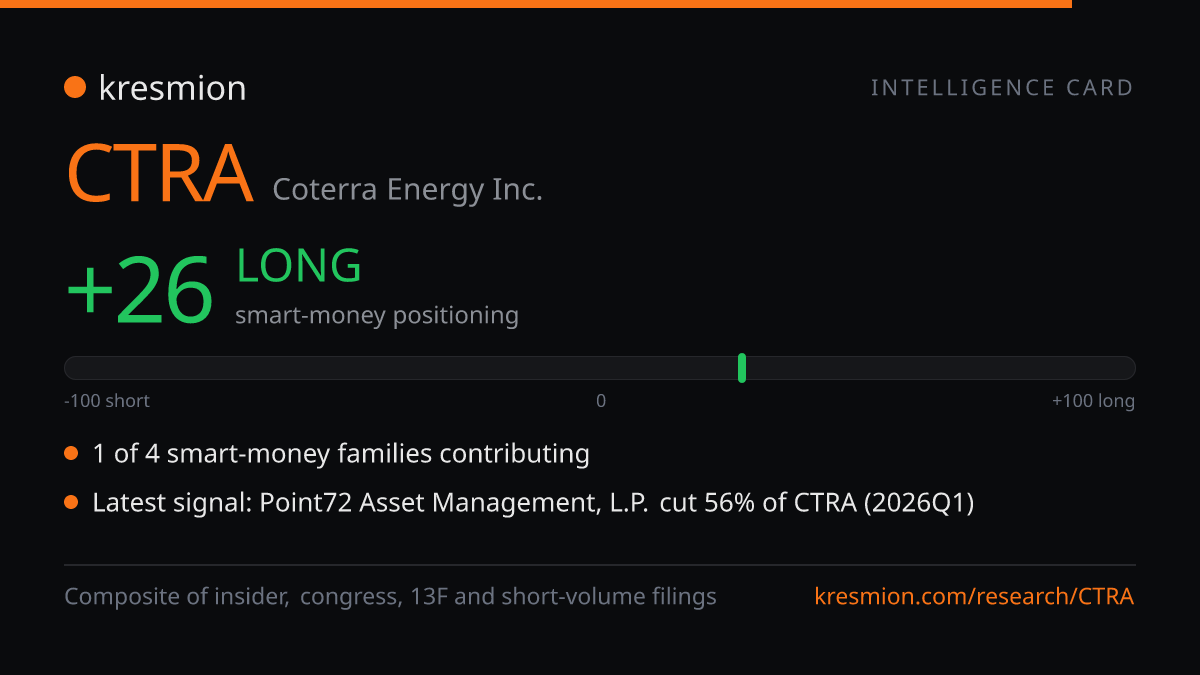Select the CTRA ticker symbol
The image size is (1200, 675).
pos(159,174)
